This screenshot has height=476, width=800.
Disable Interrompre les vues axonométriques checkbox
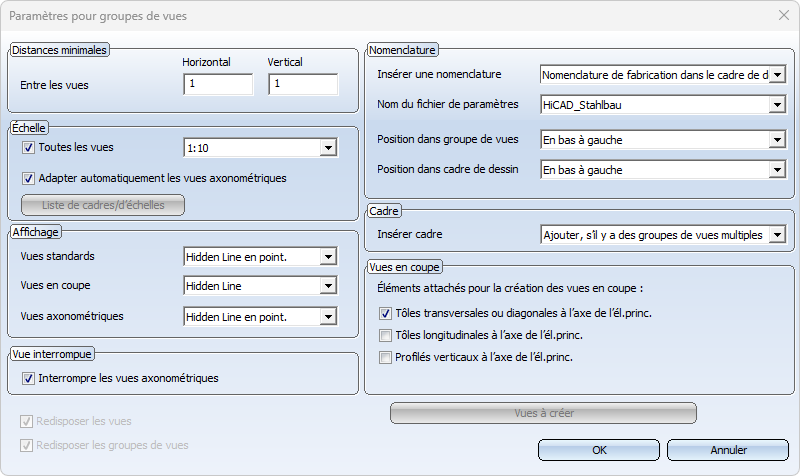(x=28, y=378)
